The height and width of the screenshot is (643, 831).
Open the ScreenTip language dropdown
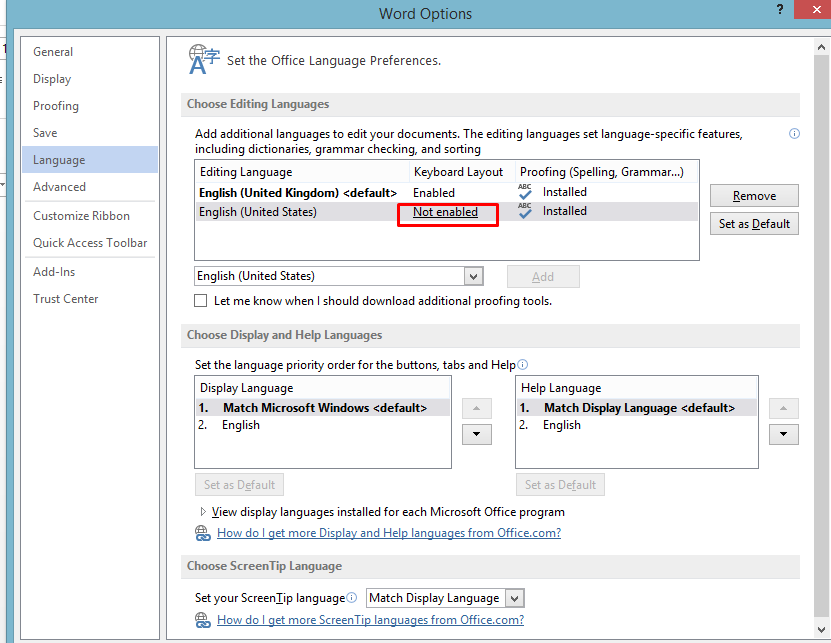pyautogui.click(x=514, y=598)
